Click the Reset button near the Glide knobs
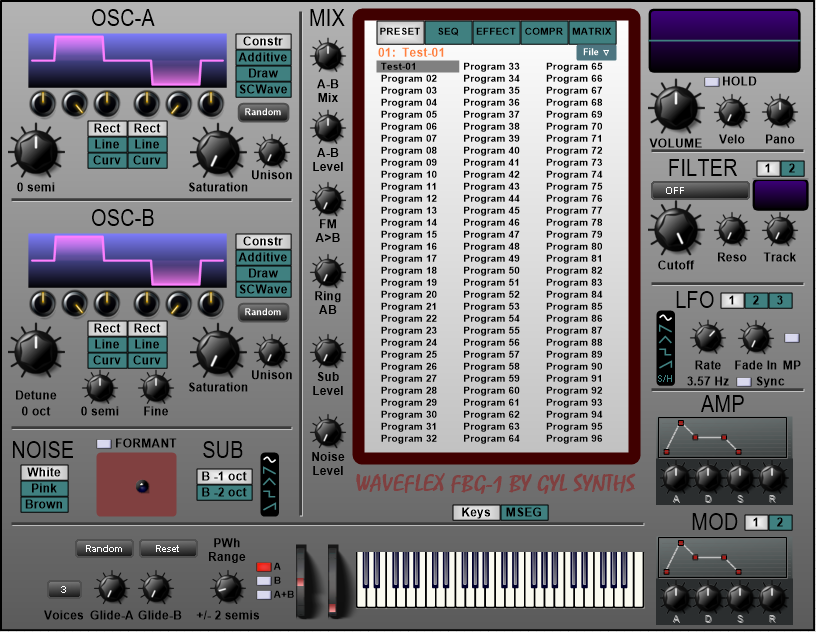816x632 pixels. coord(167,548)
